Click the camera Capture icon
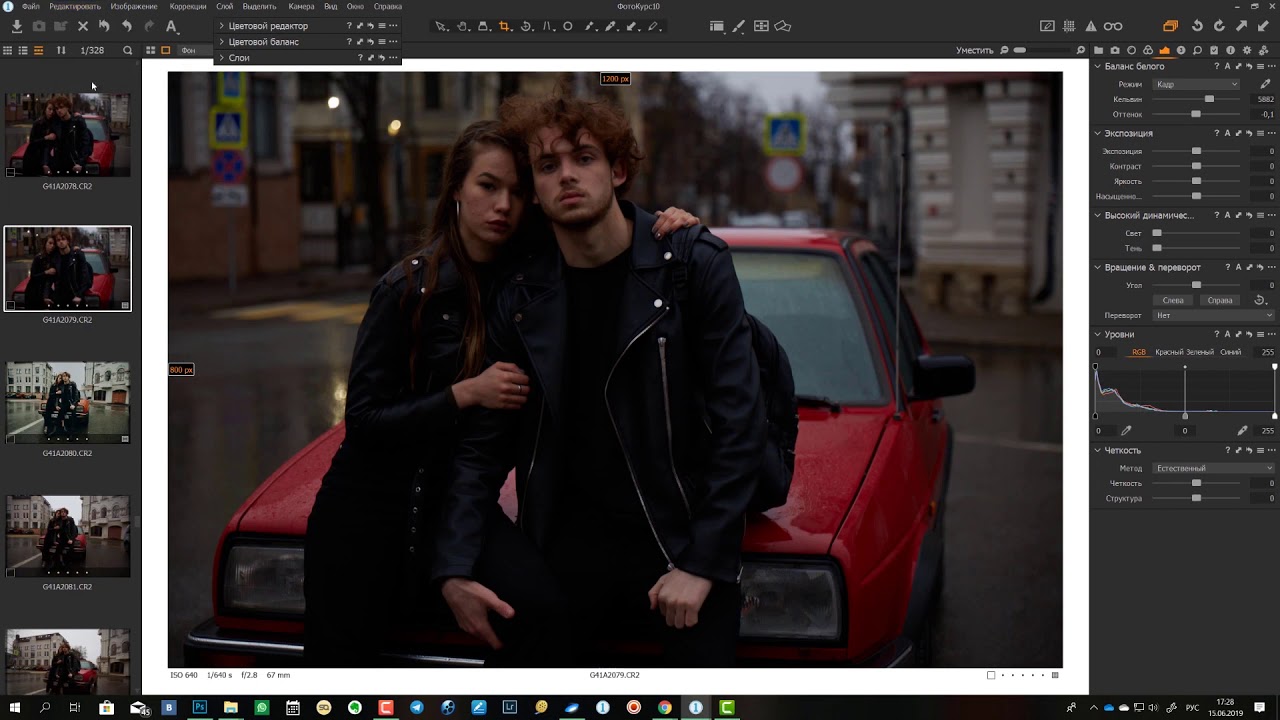This screenshot has height=720, width=1280. click(39, 26)
